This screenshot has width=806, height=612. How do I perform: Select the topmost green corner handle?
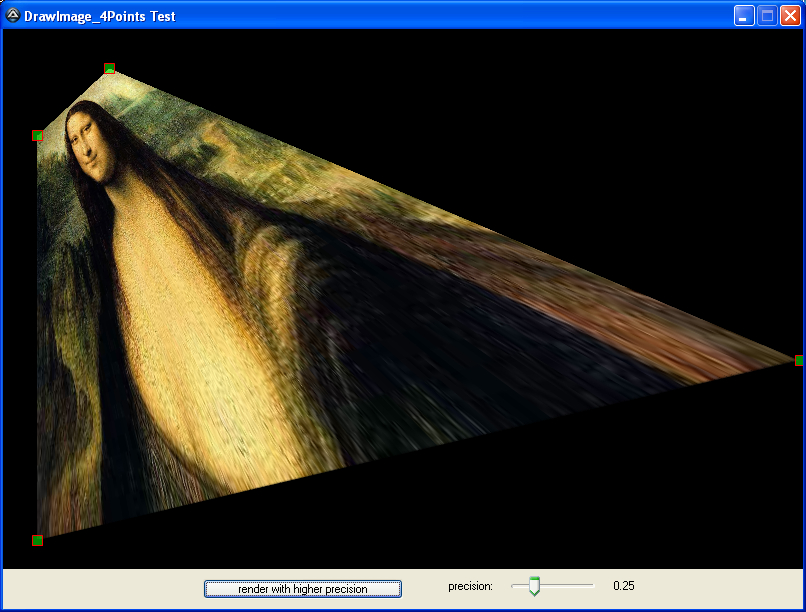(109, 69)
